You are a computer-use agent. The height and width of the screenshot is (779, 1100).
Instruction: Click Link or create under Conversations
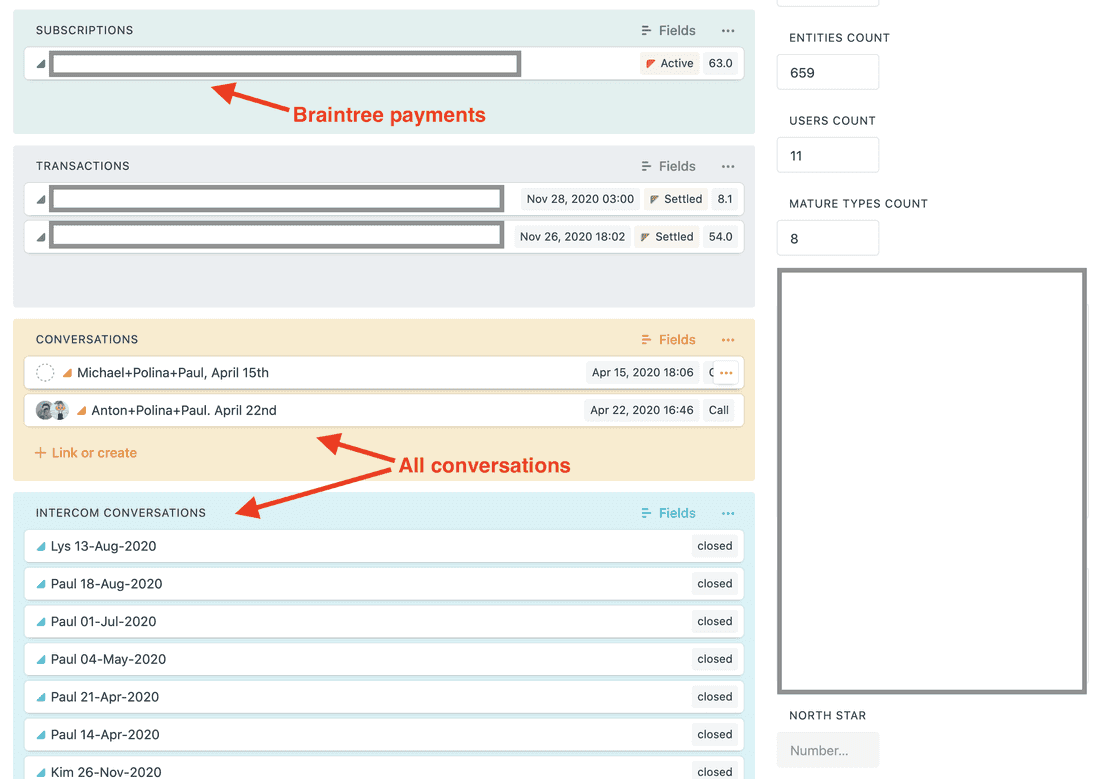click(85, 452)
